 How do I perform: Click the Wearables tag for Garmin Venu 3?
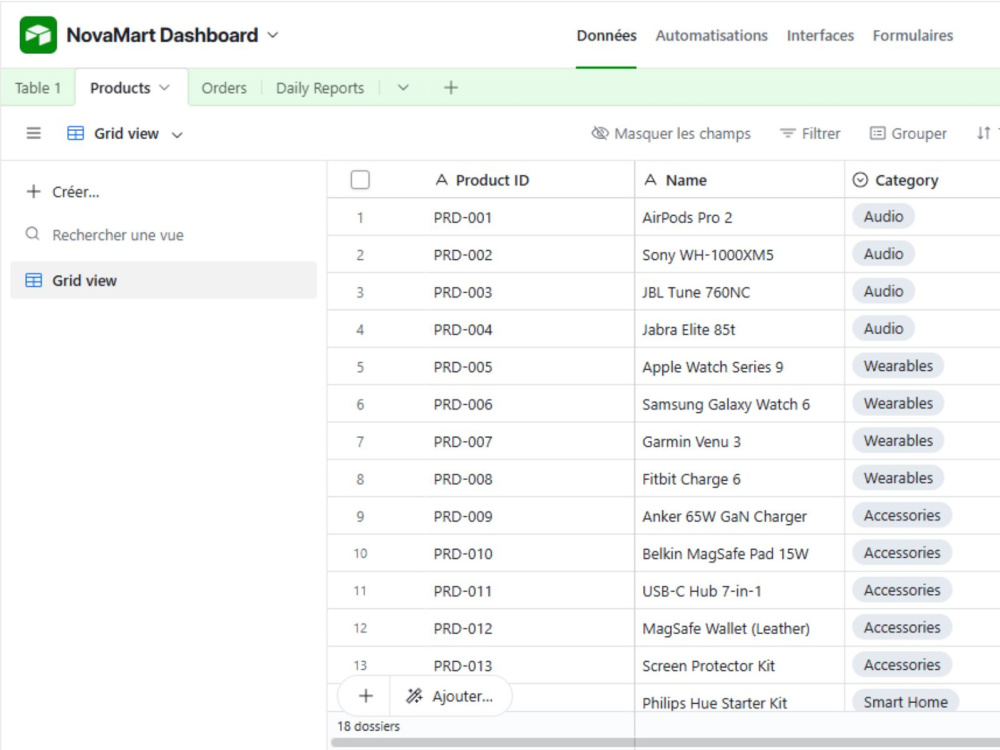898,441
